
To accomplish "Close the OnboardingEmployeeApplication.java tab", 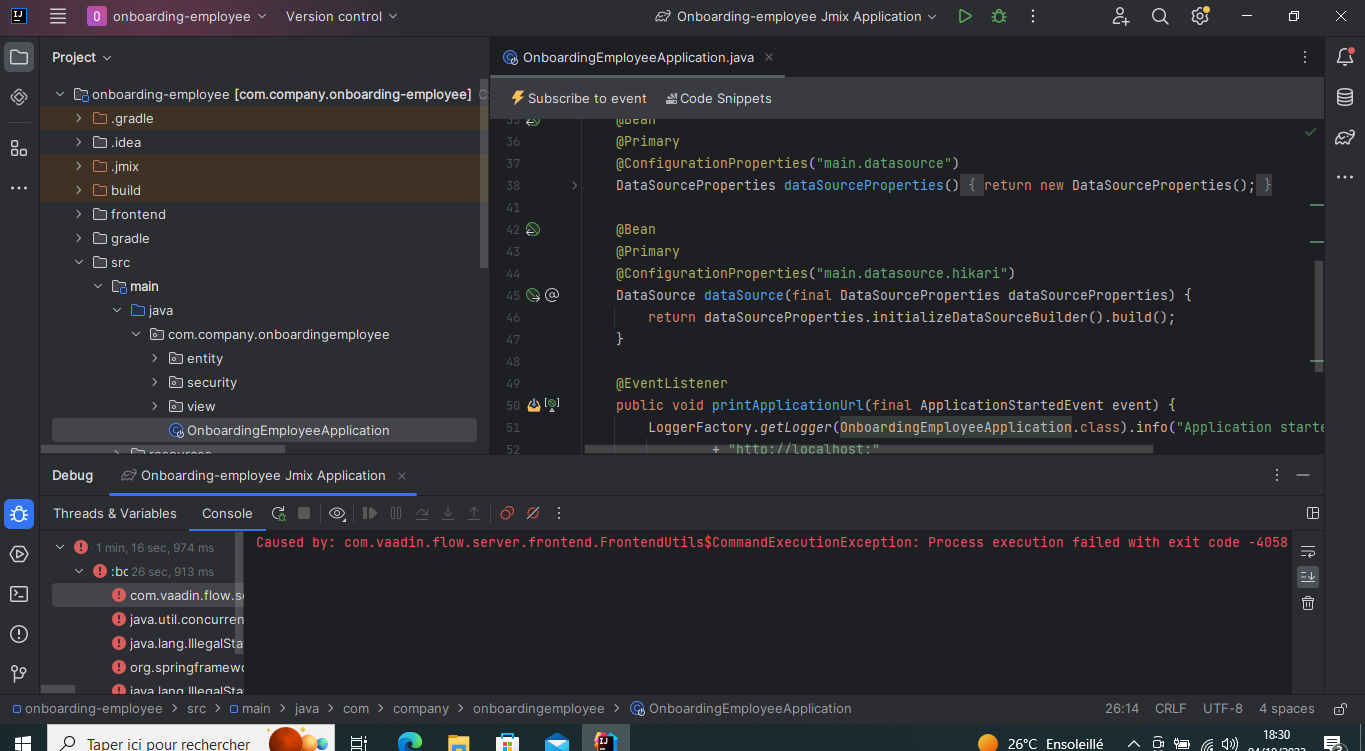I will point(769,58).
